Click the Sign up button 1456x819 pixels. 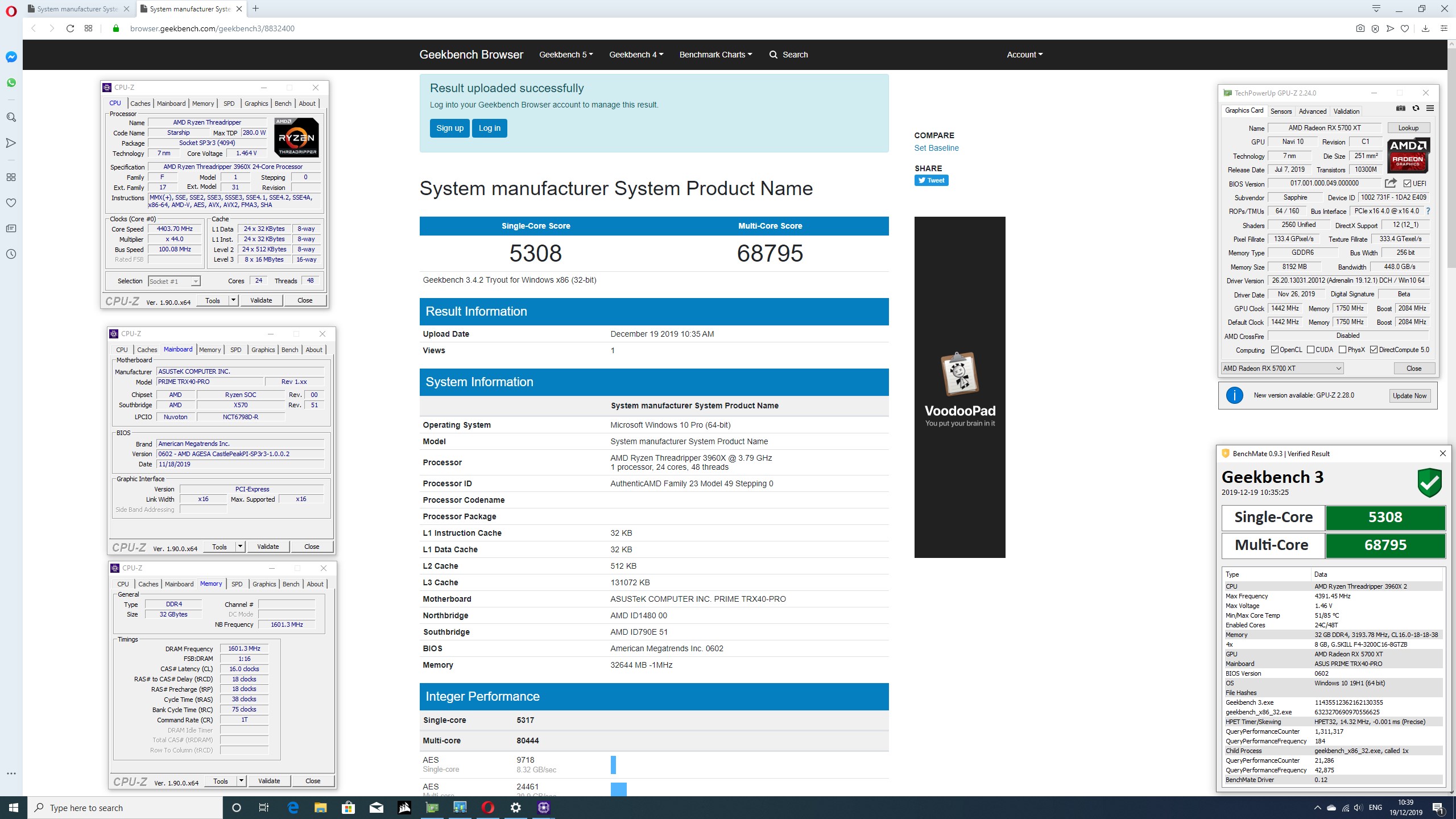point(450,128)
